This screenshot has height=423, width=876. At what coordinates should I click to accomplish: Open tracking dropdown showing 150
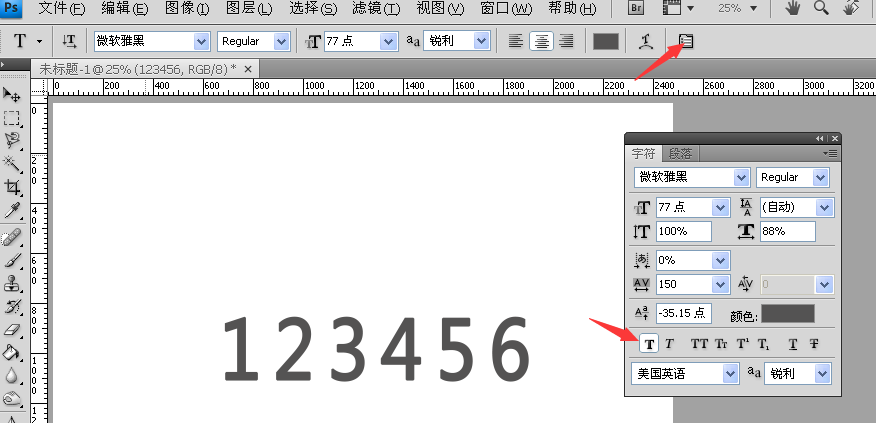(721, 284)
